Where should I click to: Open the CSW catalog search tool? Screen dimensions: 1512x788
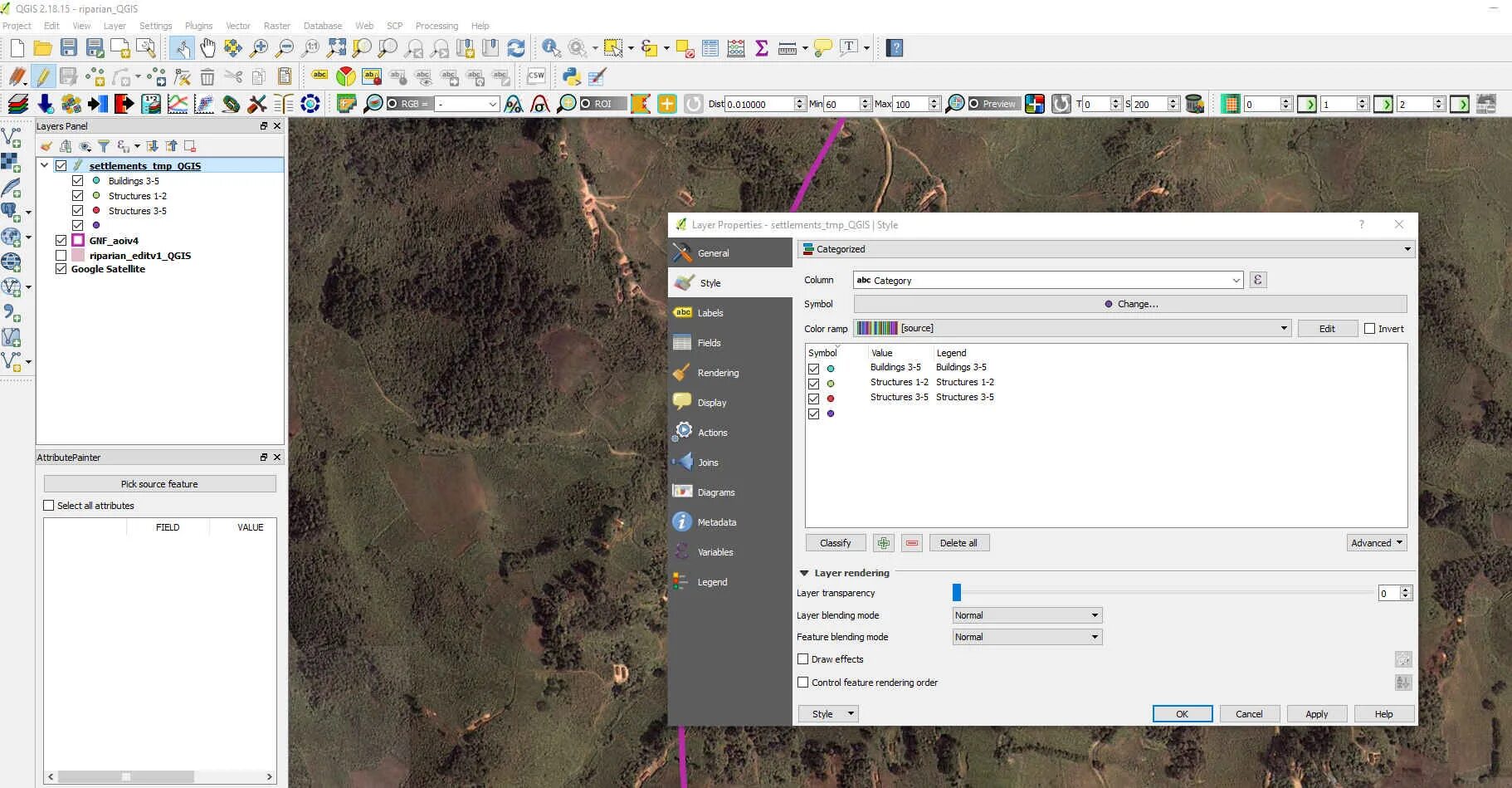coord(536,76)
